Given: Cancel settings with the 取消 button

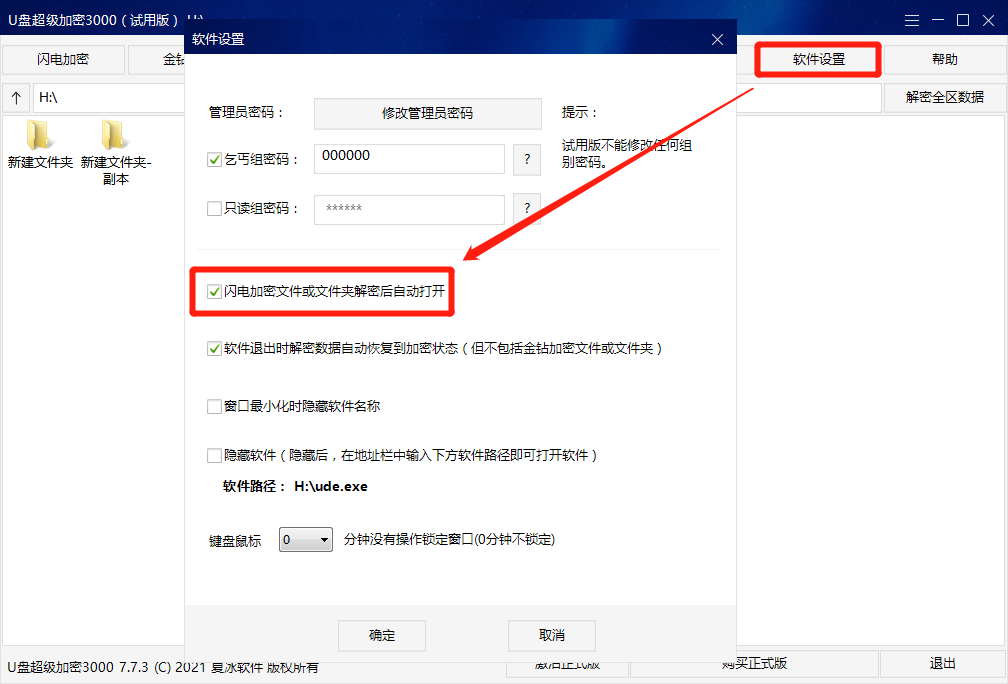Looking at the screenshot, I should point(551,635).
